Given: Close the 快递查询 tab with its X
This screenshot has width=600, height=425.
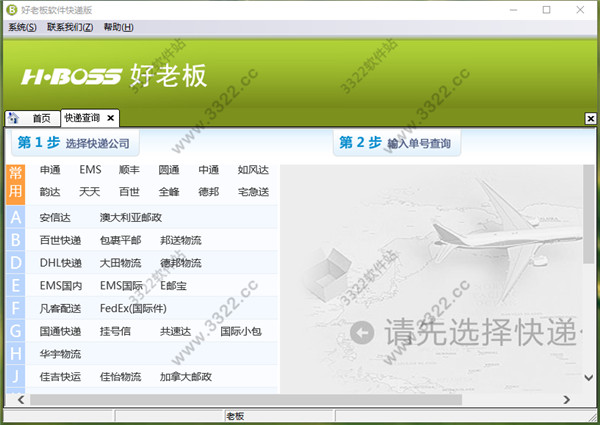Looking at the screenshot, I should pyautogui.click(x=111, y=118).
